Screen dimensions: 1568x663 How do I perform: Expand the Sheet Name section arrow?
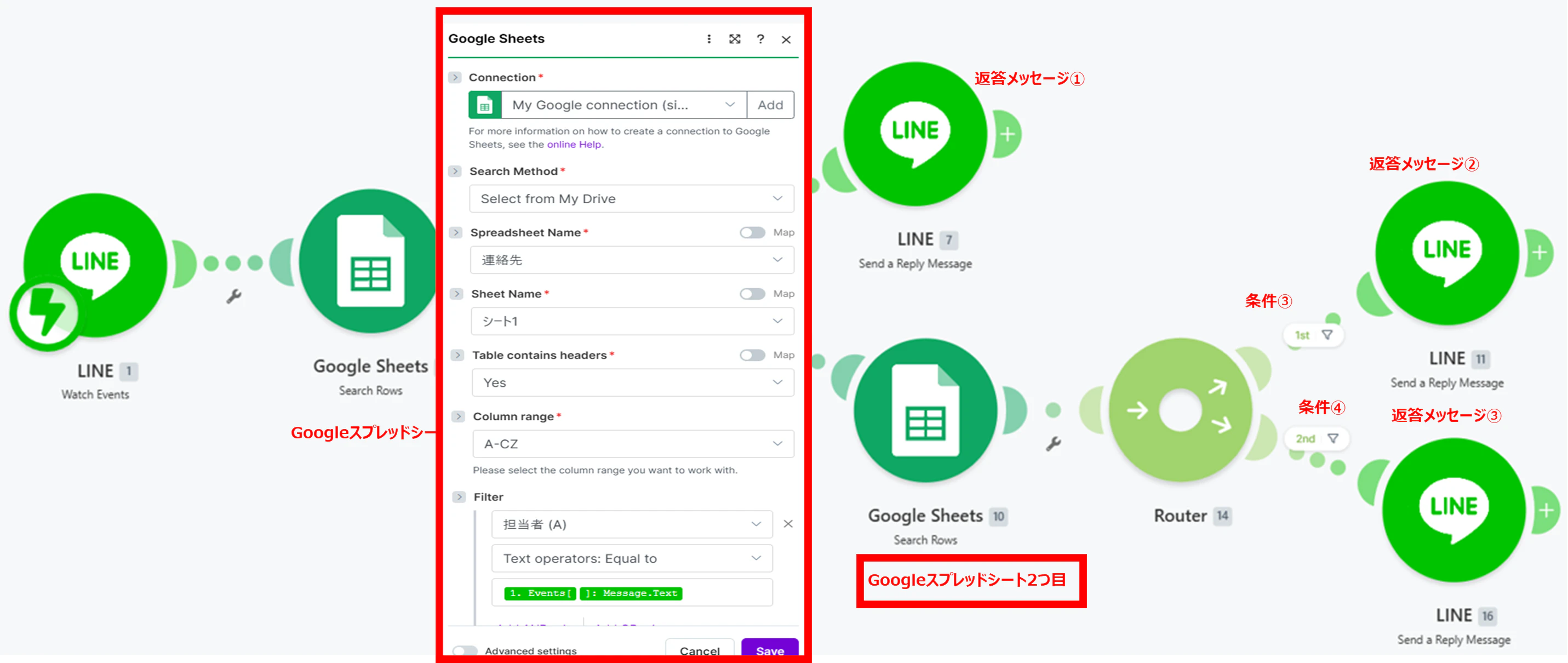(456, 294)
